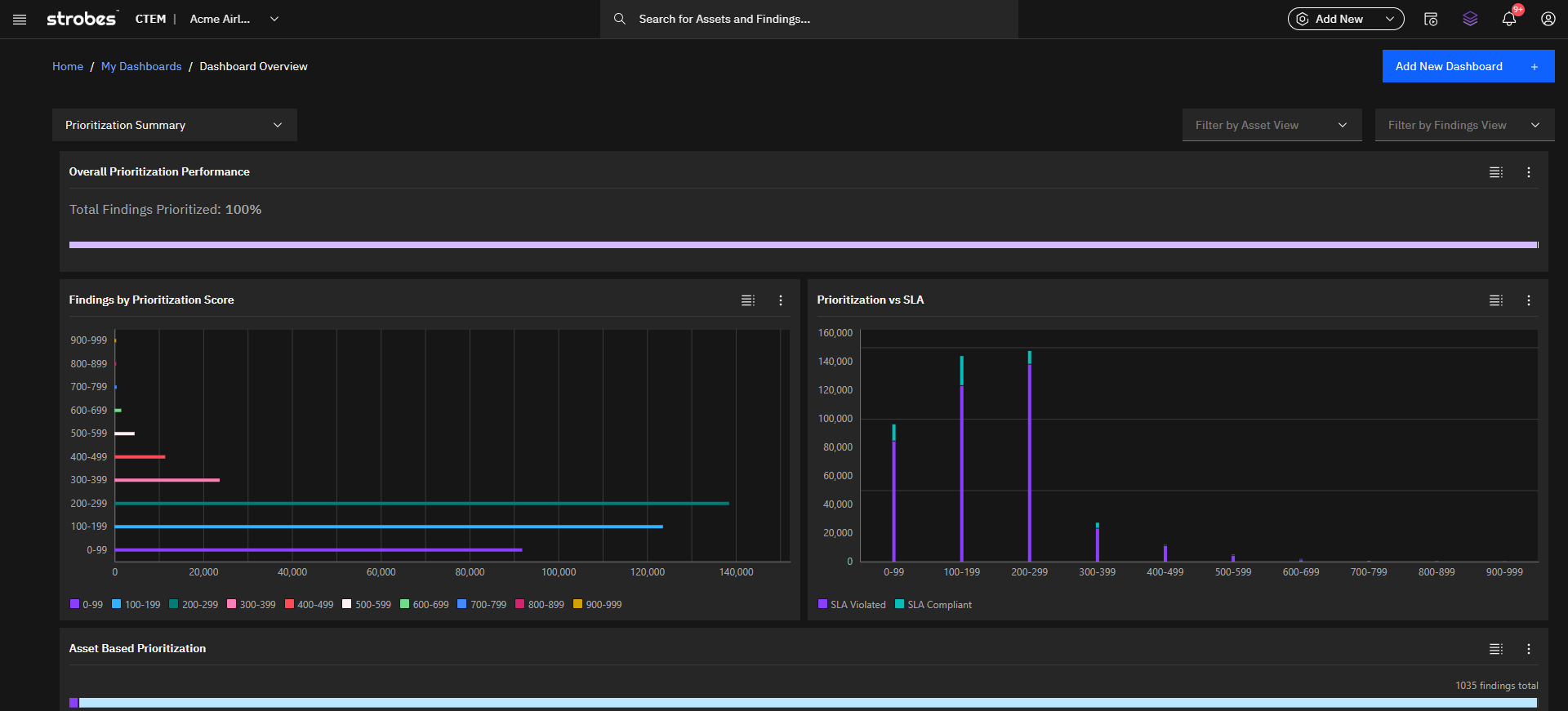
Task: Open Overall Prioritization Performance more options menu
Action: 1529,172
